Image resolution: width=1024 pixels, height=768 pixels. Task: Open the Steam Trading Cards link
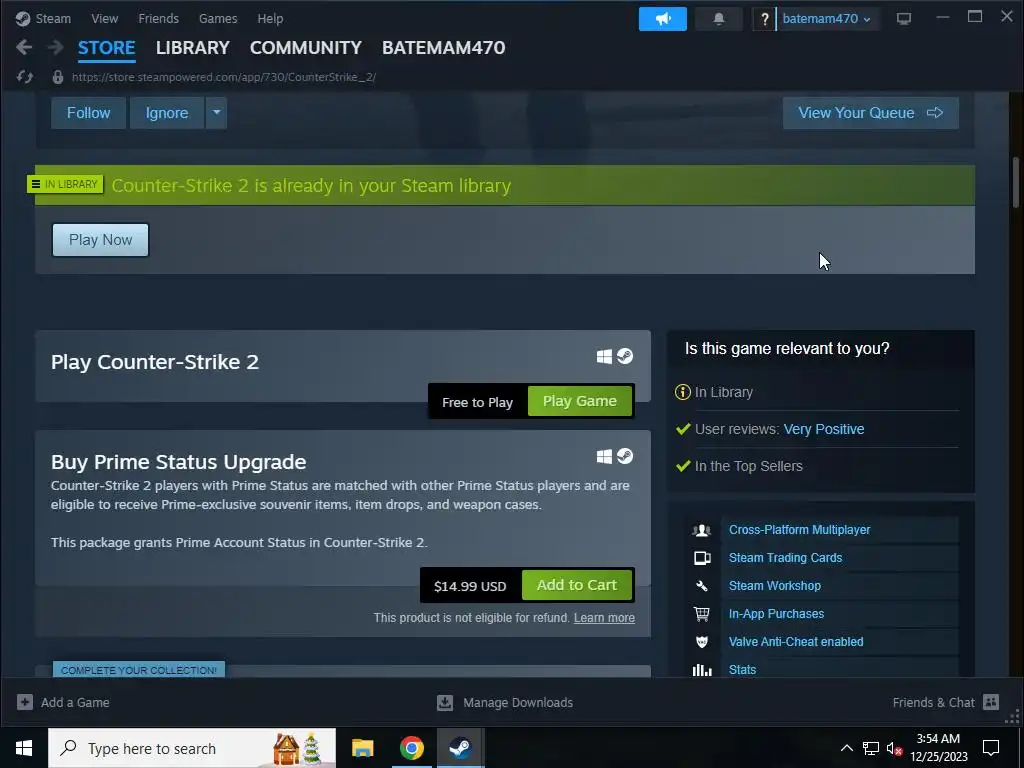[x=785, y=558]
